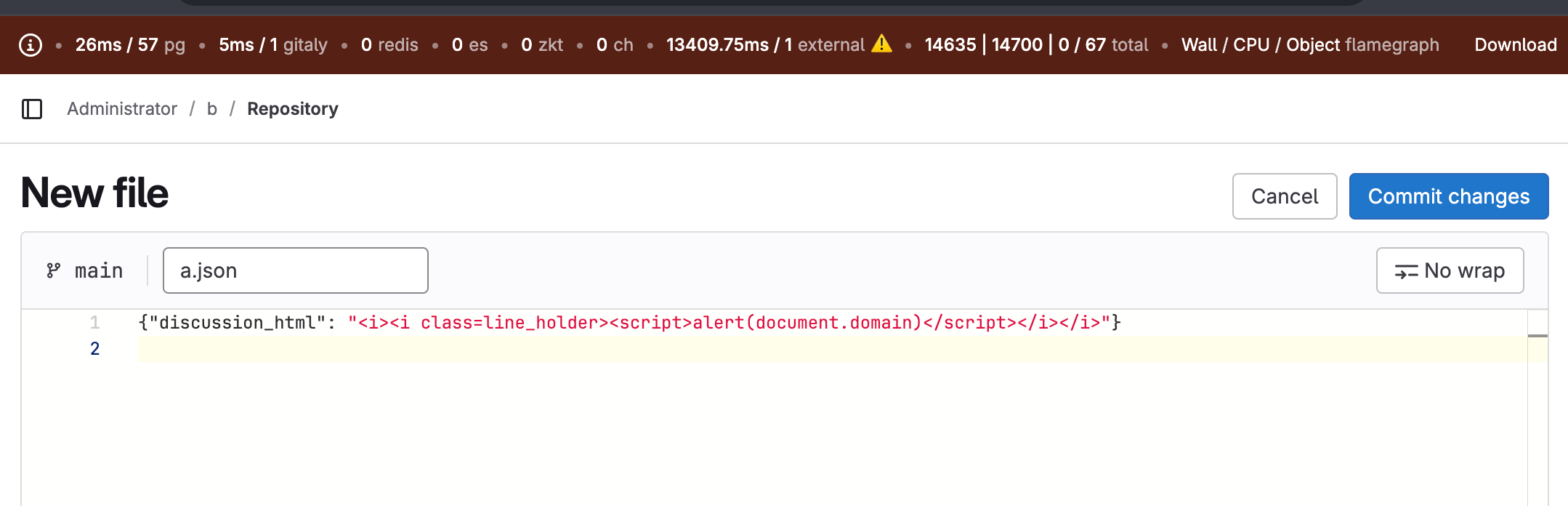The image size is (1568, 506).
Task: Open the b project breadcrumb
Action: pos(212,109)
